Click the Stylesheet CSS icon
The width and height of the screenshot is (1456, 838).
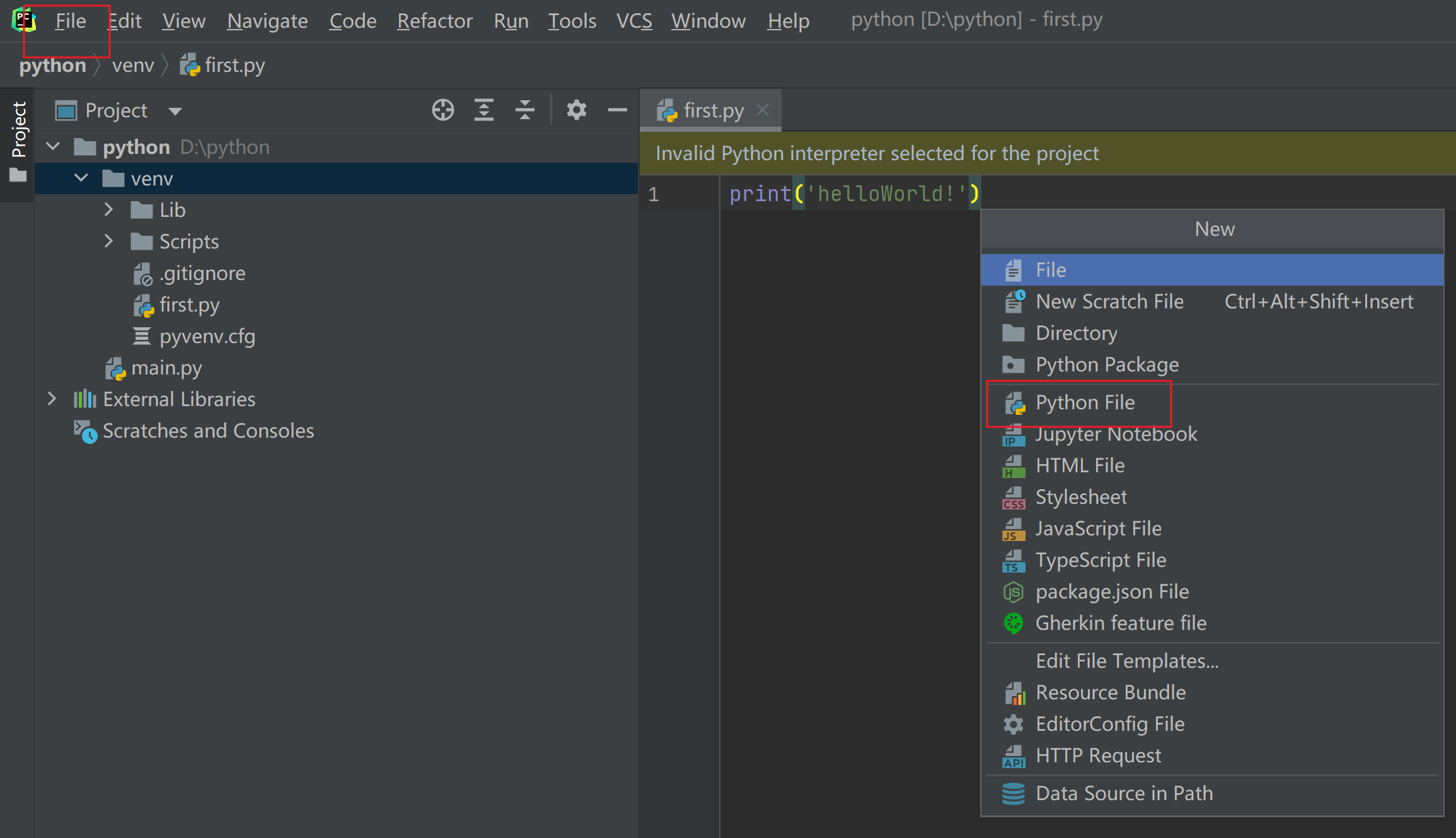tap(1014, 497)
